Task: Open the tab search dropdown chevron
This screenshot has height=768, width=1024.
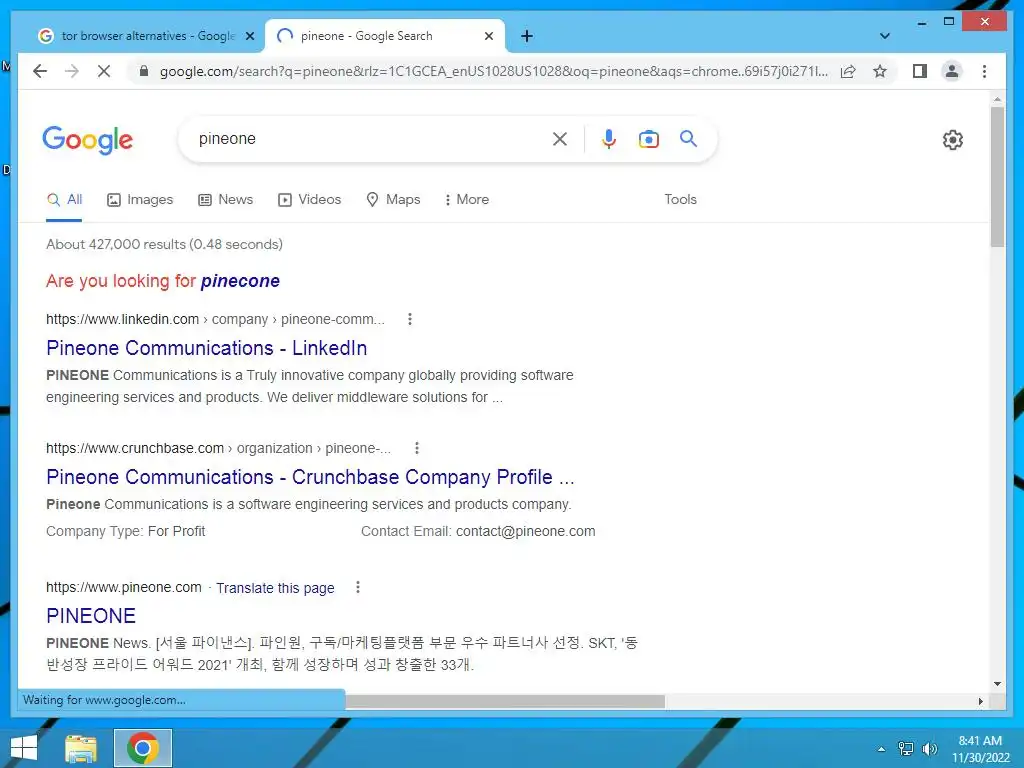Action: [884, 36]
